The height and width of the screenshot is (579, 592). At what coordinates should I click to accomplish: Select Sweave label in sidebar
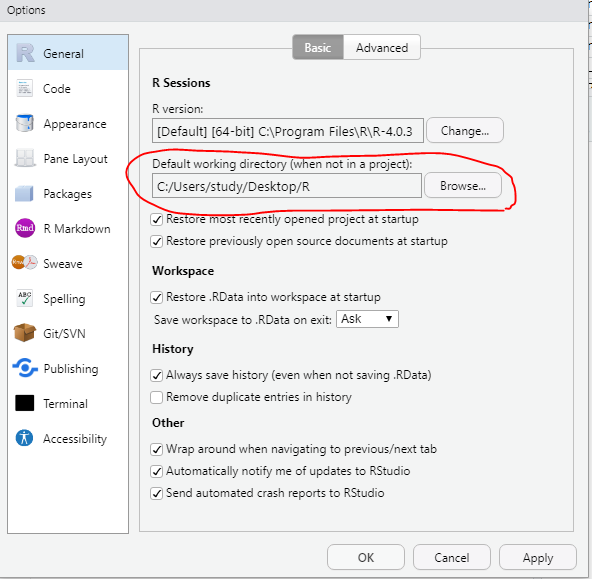point(63,264)
